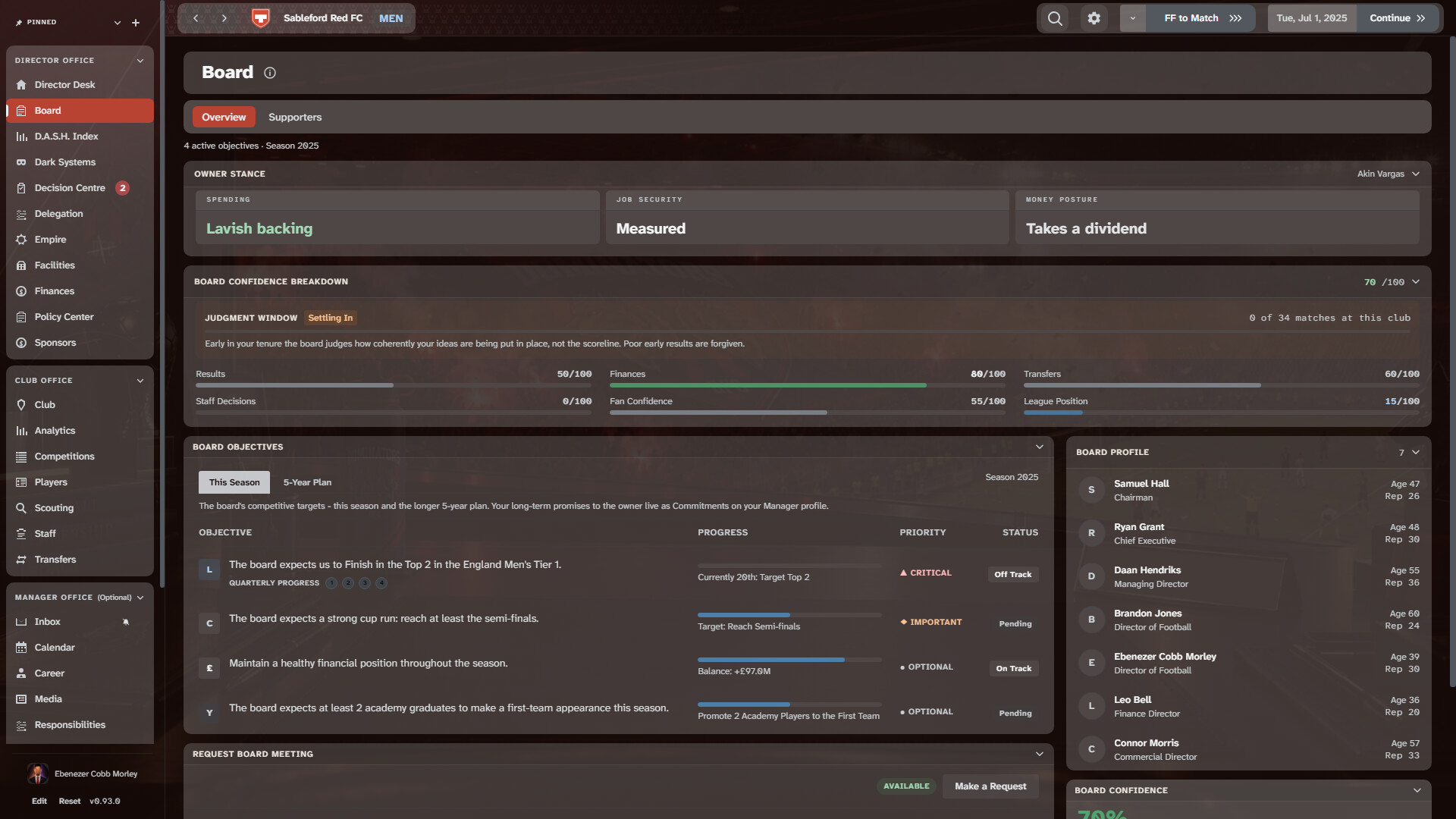Click FF to Match button
The image size is (1456, 819).
point(1200,18)
